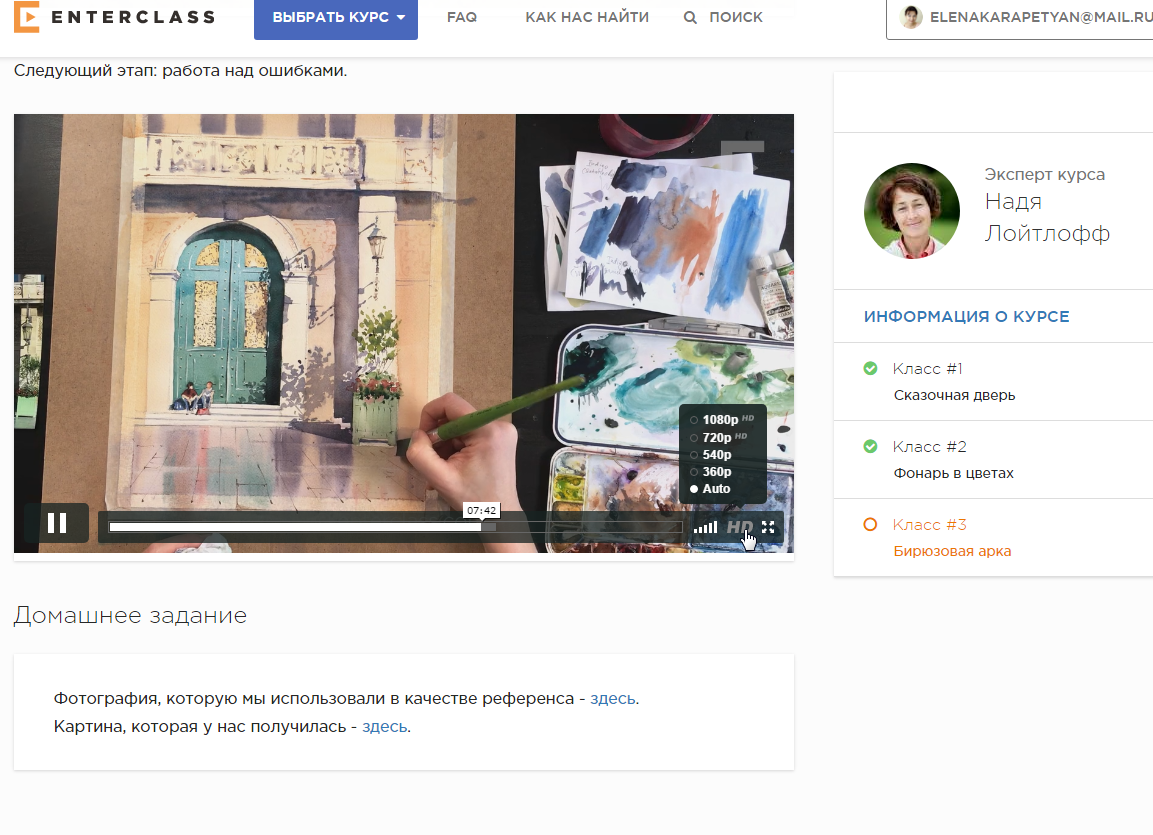
Task: Toggle the HD quality icon in player
Action: (x=740, y=527)
